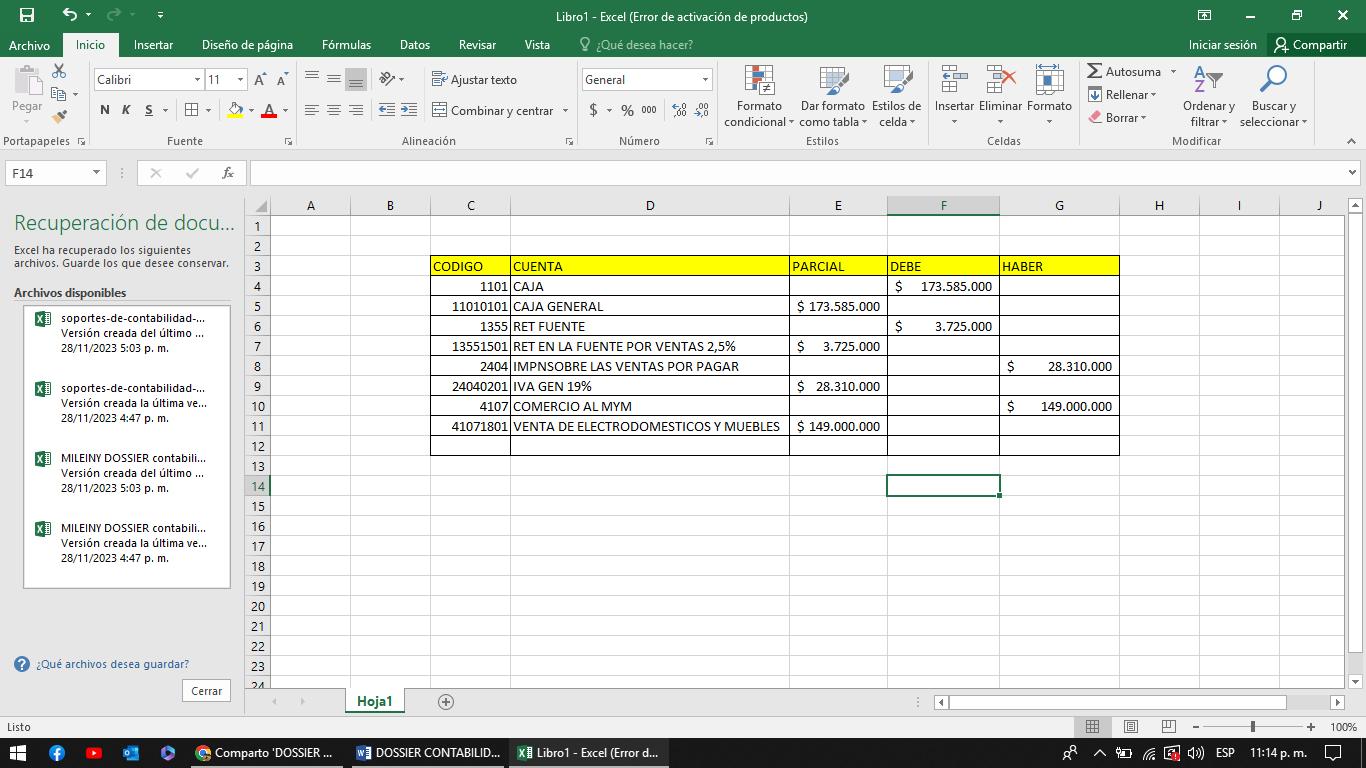Click the Format Painter brush icon

point(59,117)
